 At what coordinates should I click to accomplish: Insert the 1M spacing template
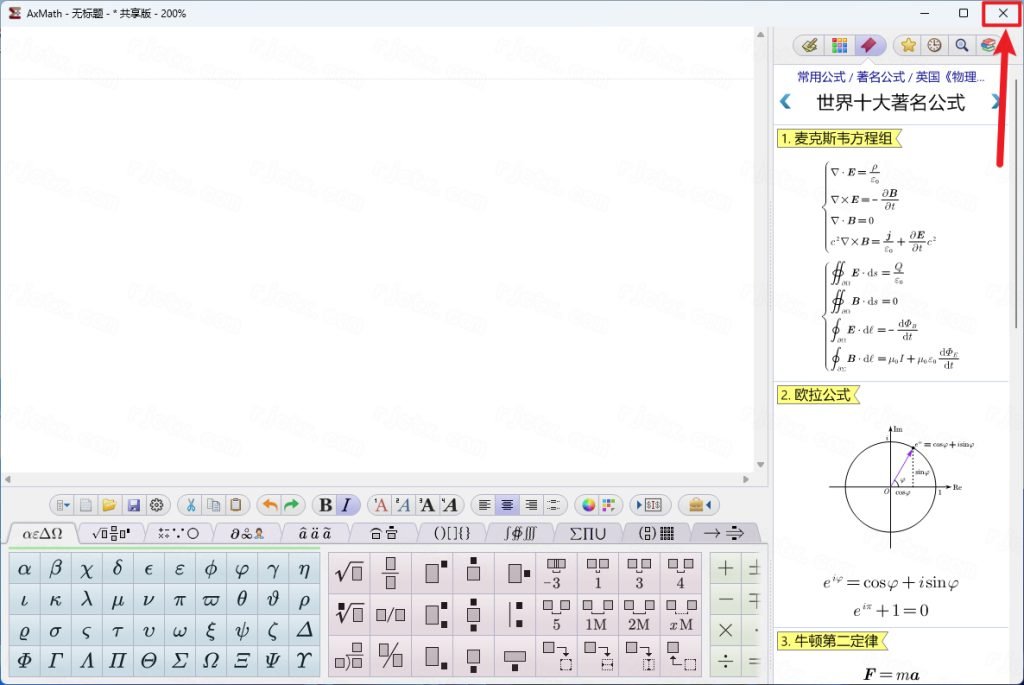597,614
